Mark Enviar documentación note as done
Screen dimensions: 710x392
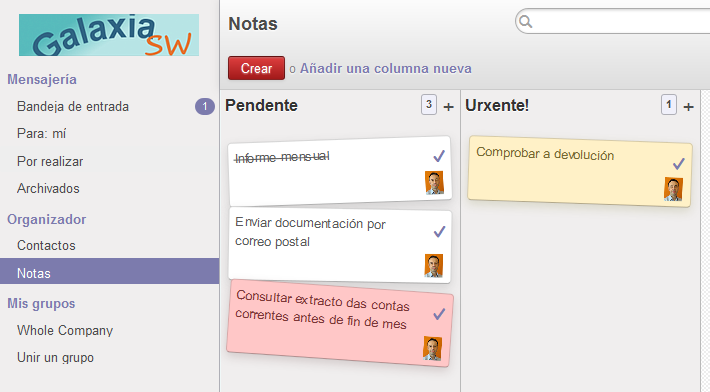[439, 232]
